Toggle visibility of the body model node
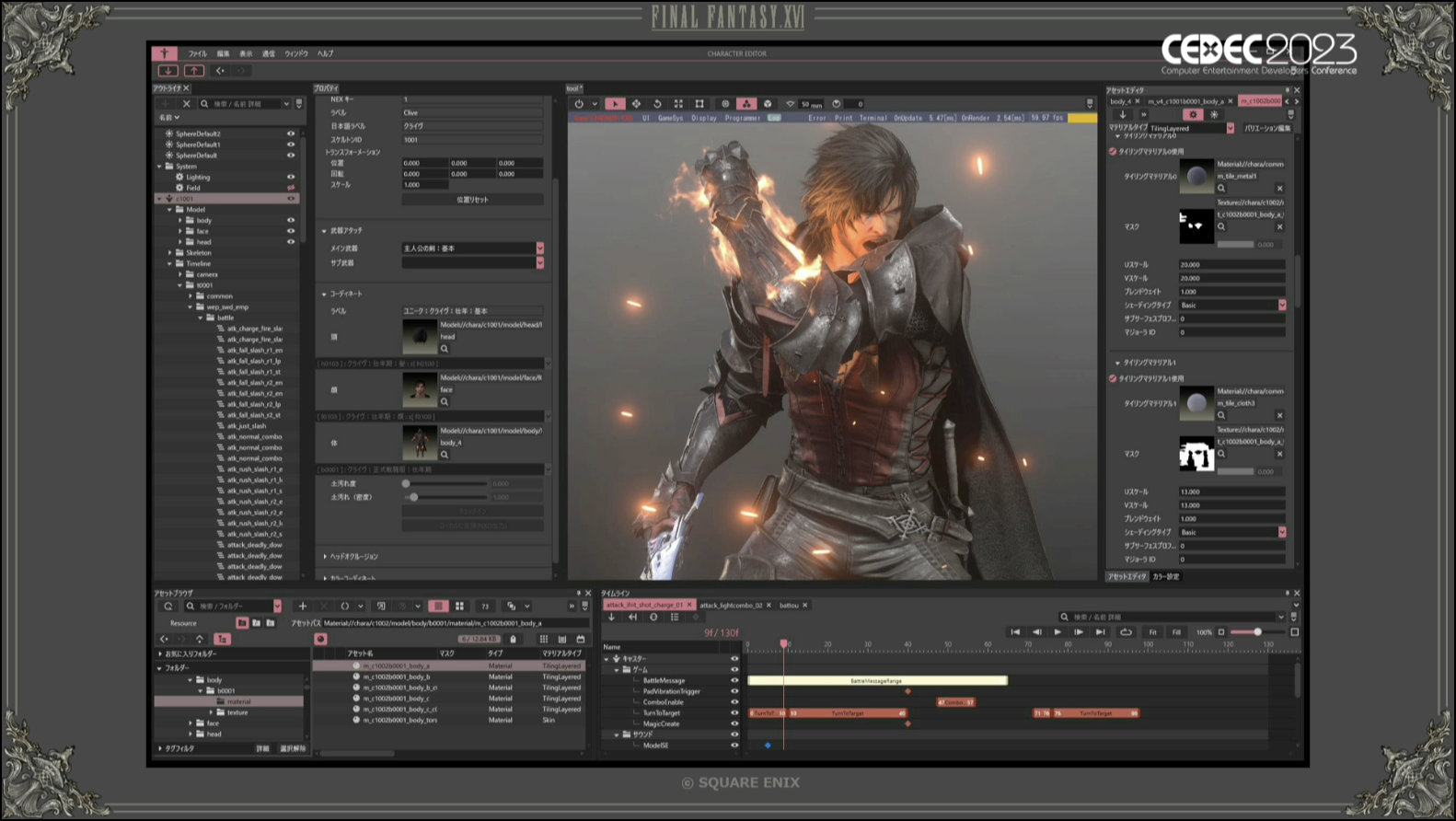 coord(291,220)
